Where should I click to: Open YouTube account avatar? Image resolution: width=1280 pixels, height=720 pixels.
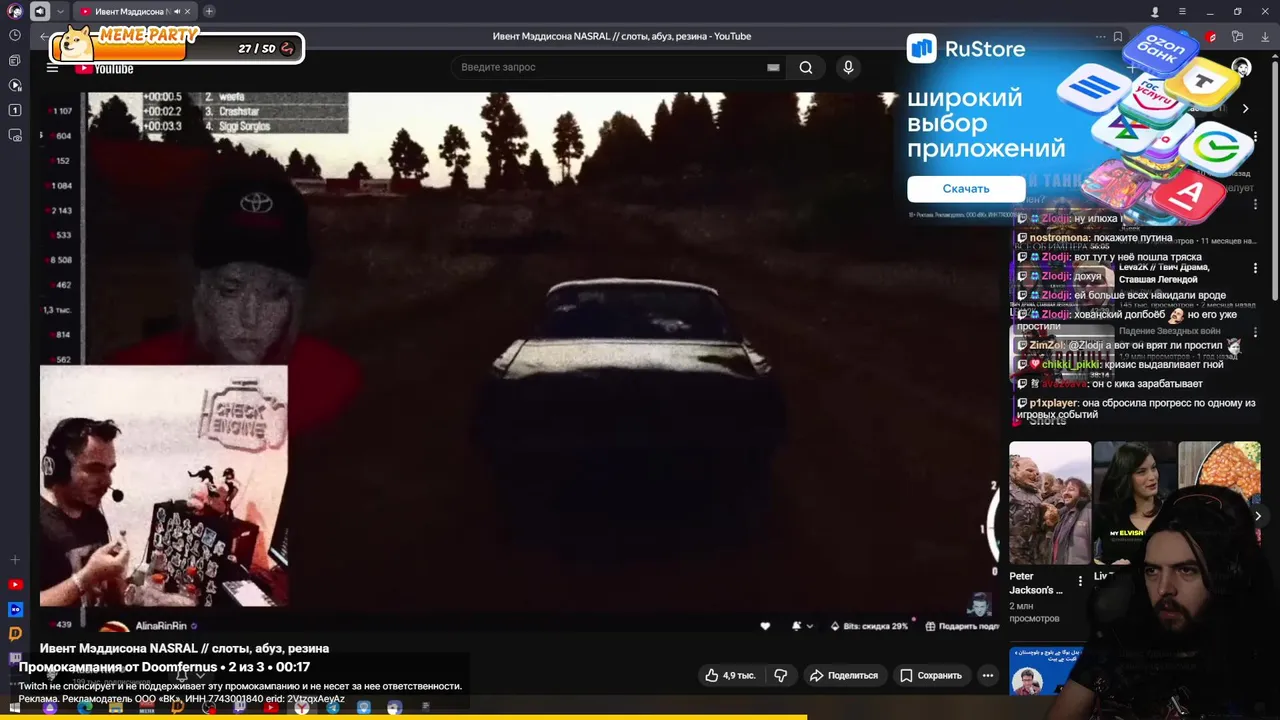(x=1241, y=68)
